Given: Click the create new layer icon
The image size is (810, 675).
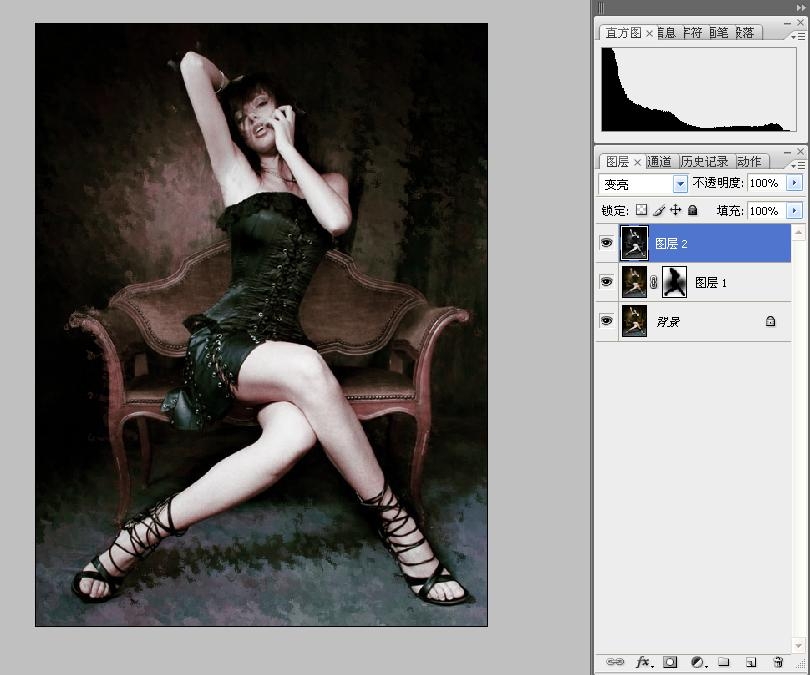Looking at the screenshot, I should 751,662.
